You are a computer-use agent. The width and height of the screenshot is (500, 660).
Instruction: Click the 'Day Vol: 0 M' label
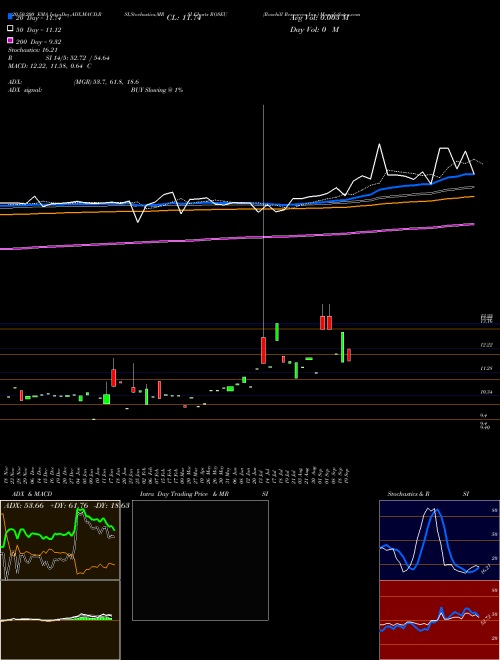pos(314,29)
